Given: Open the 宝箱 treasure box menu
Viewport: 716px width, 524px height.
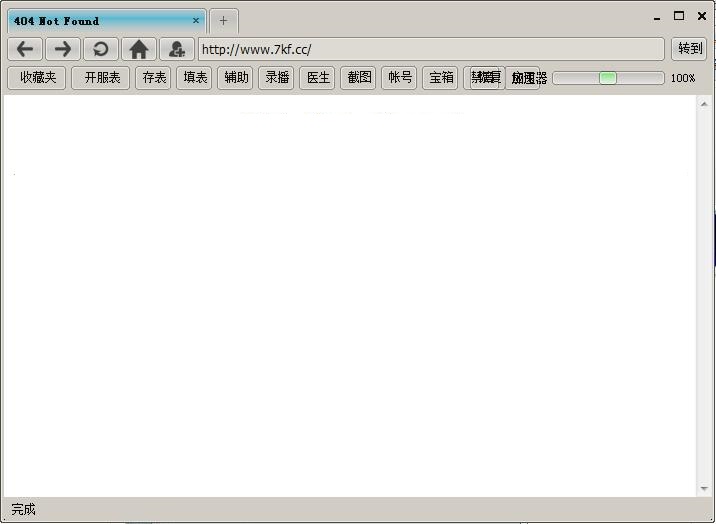Looking at the screenshot, I should (x=441, y=78).
